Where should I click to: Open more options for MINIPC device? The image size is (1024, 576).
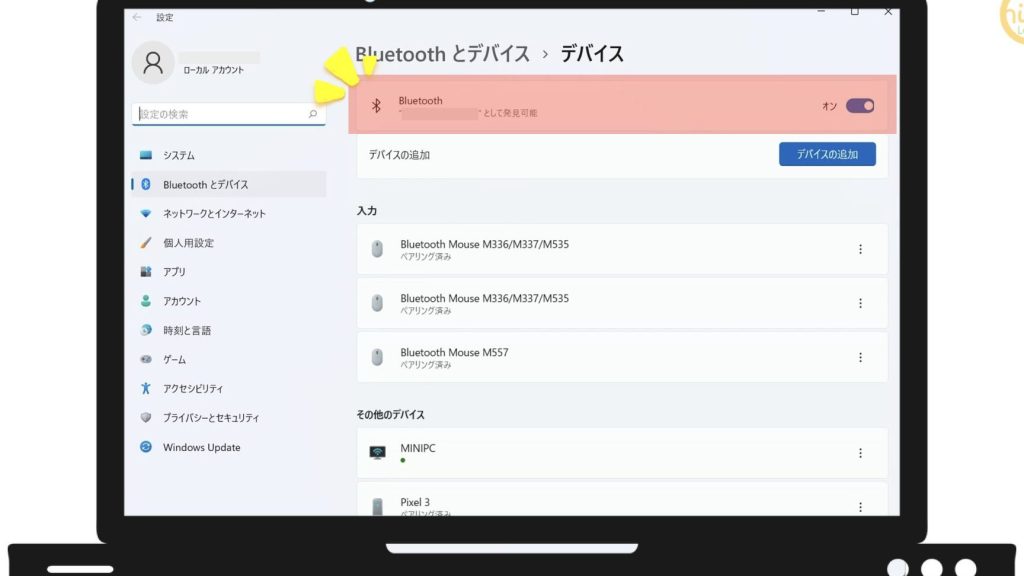[x=860, y=453]
